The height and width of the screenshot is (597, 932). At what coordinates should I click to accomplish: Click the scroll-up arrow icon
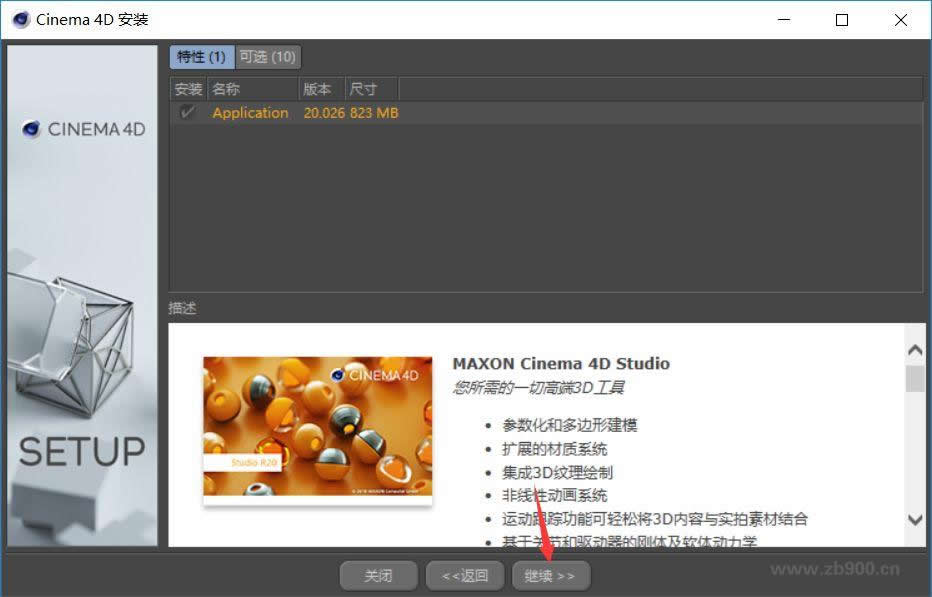coord(915,349)
